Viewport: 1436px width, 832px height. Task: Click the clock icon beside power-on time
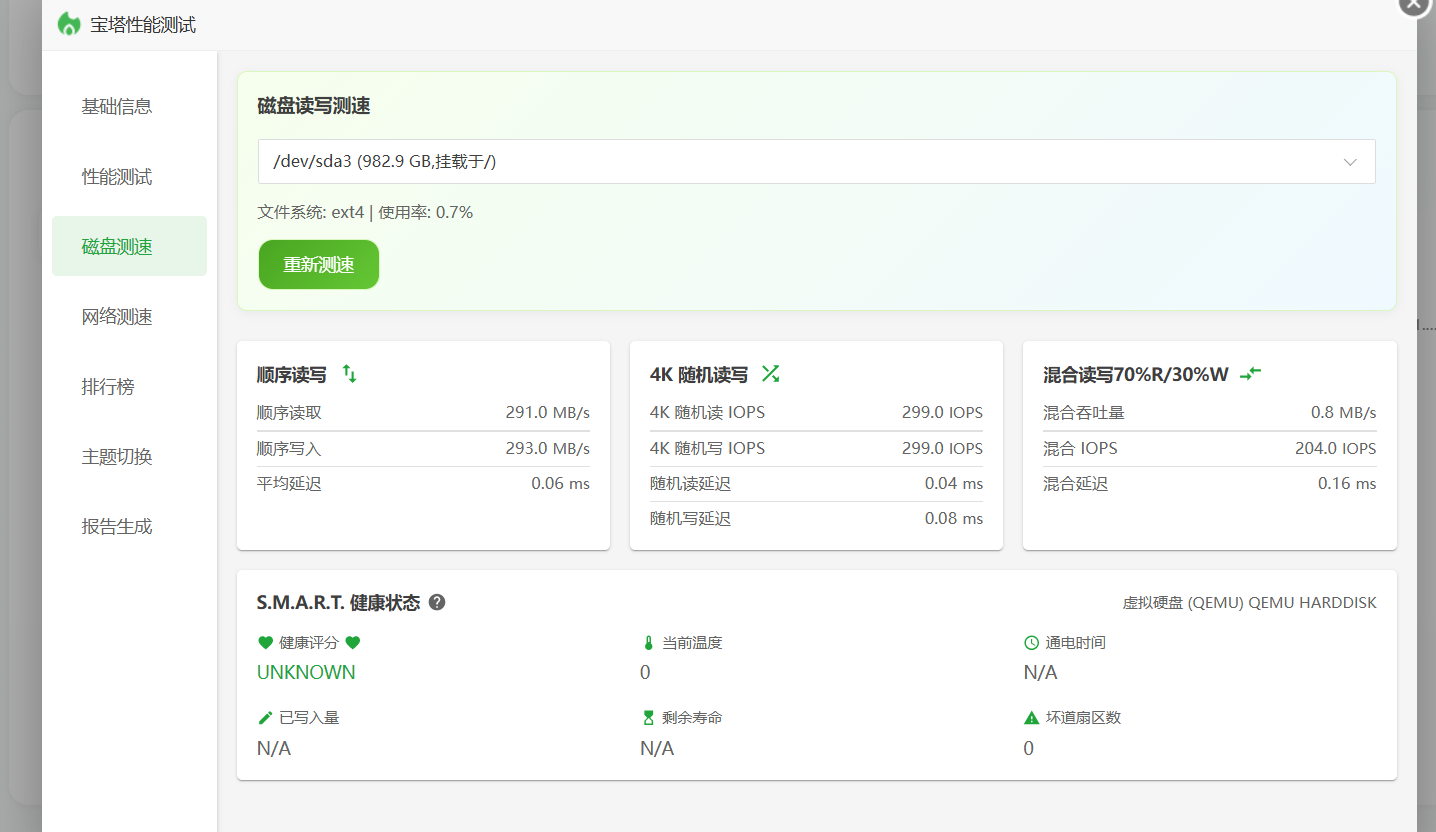tap(1031, 643)
